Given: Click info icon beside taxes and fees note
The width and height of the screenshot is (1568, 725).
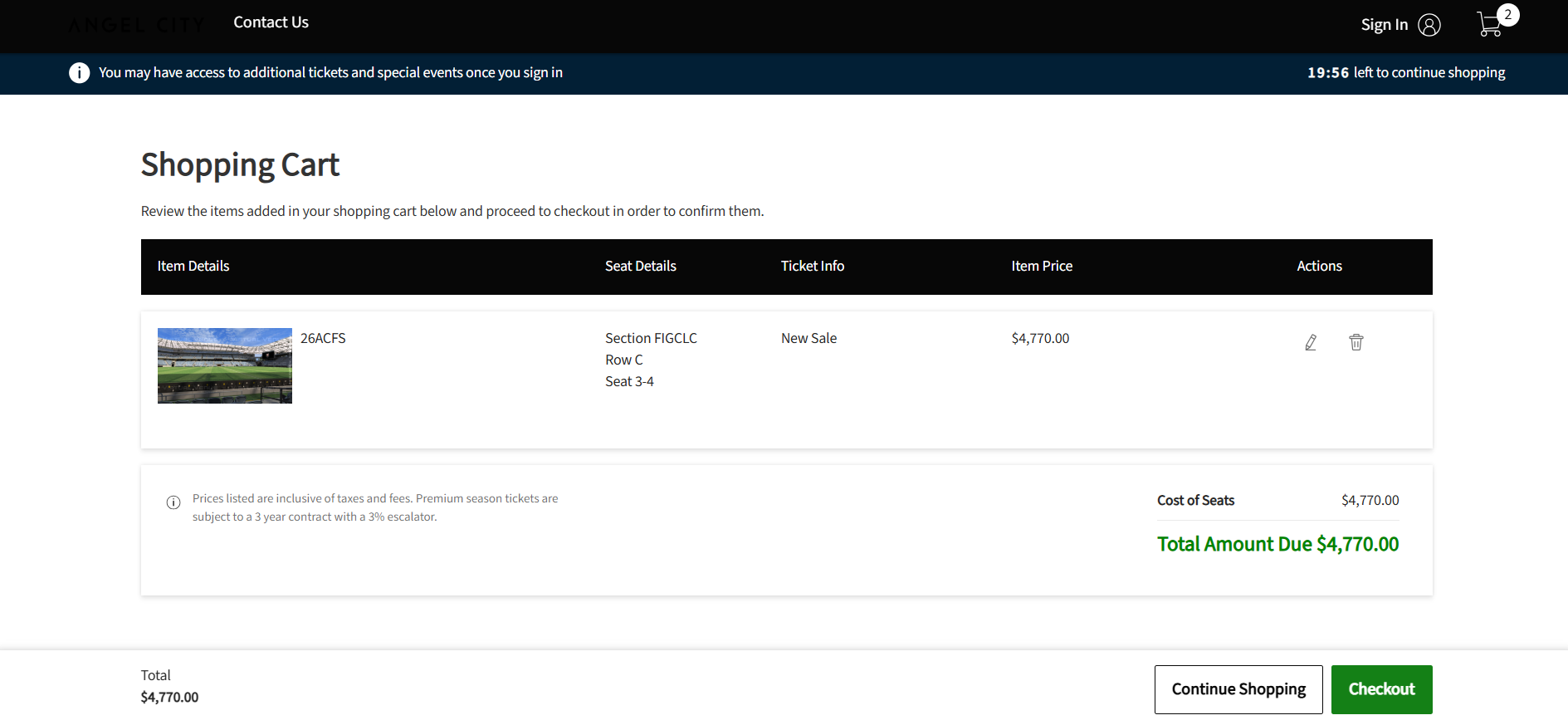Looking at the screenshot, I should click(173, 502).
